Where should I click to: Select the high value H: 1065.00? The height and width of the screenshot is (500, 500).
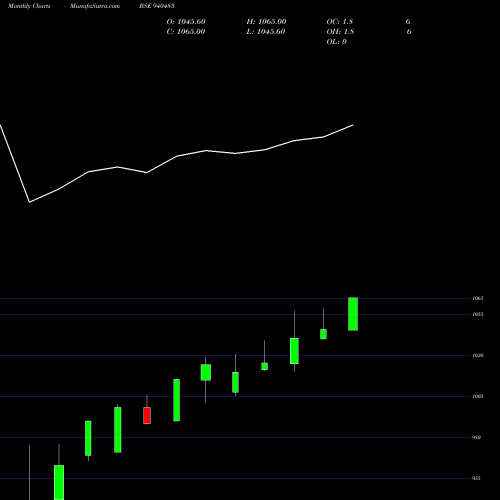[x=266, y=22]
